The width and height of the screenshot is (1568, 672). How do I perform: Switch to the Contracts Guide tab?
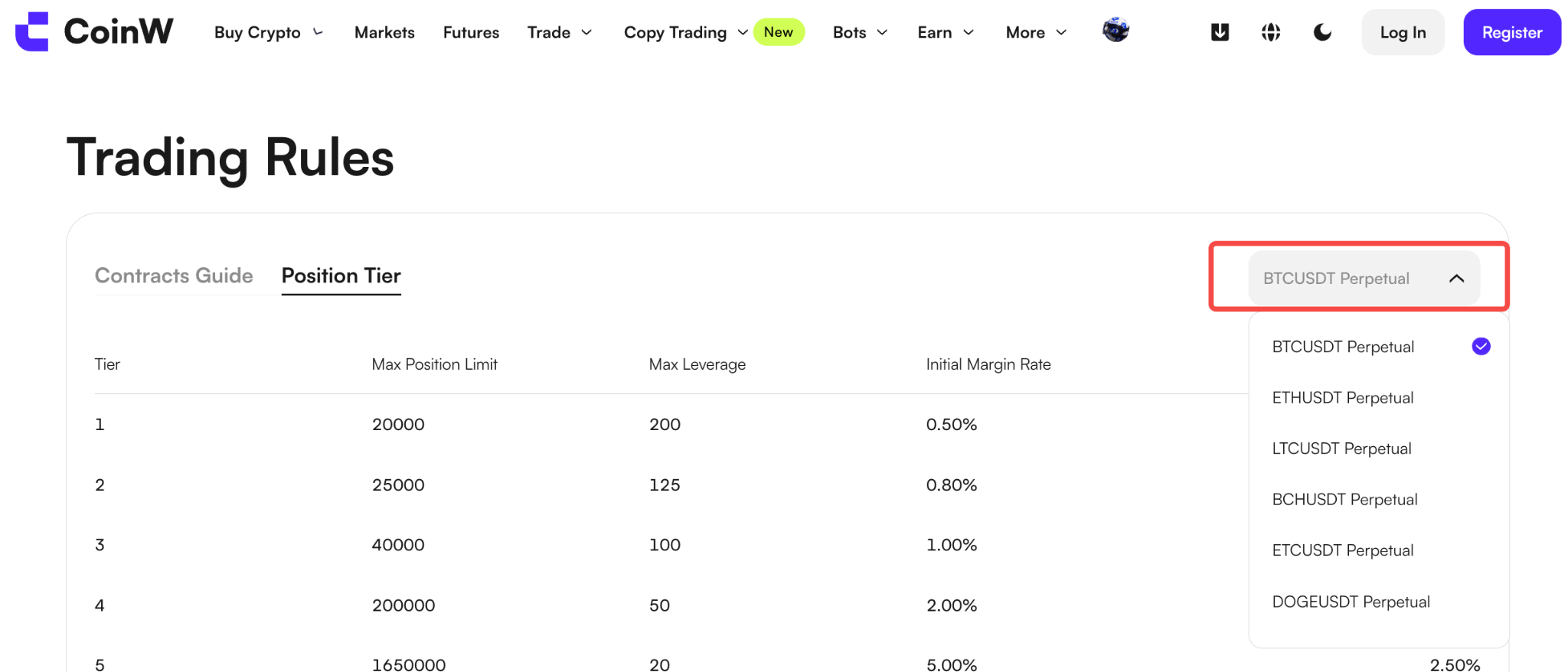coord(174,276)
